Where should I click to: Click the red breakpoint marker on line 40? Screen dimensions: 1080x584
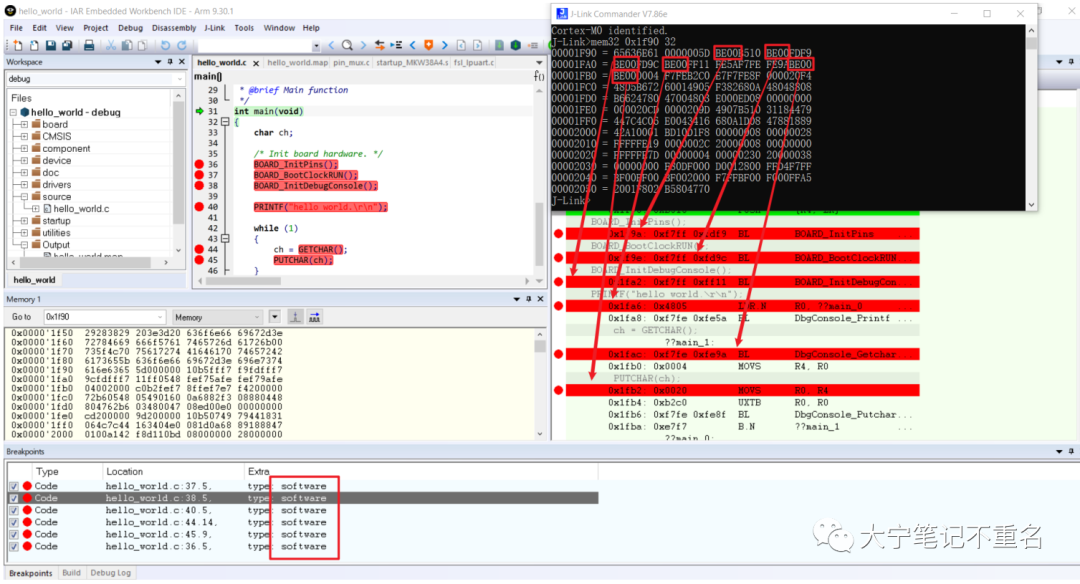pos(200,207)
